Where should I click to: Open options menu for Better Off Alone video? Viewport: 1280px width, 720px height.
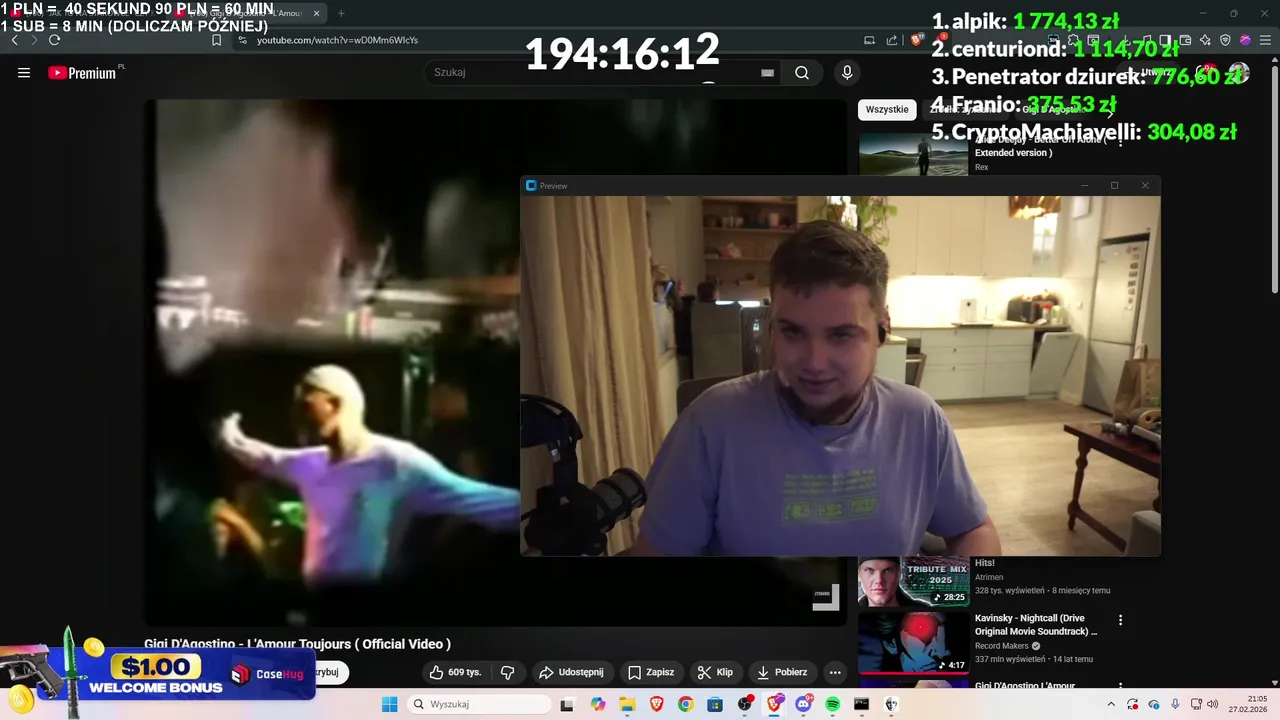1120,143
